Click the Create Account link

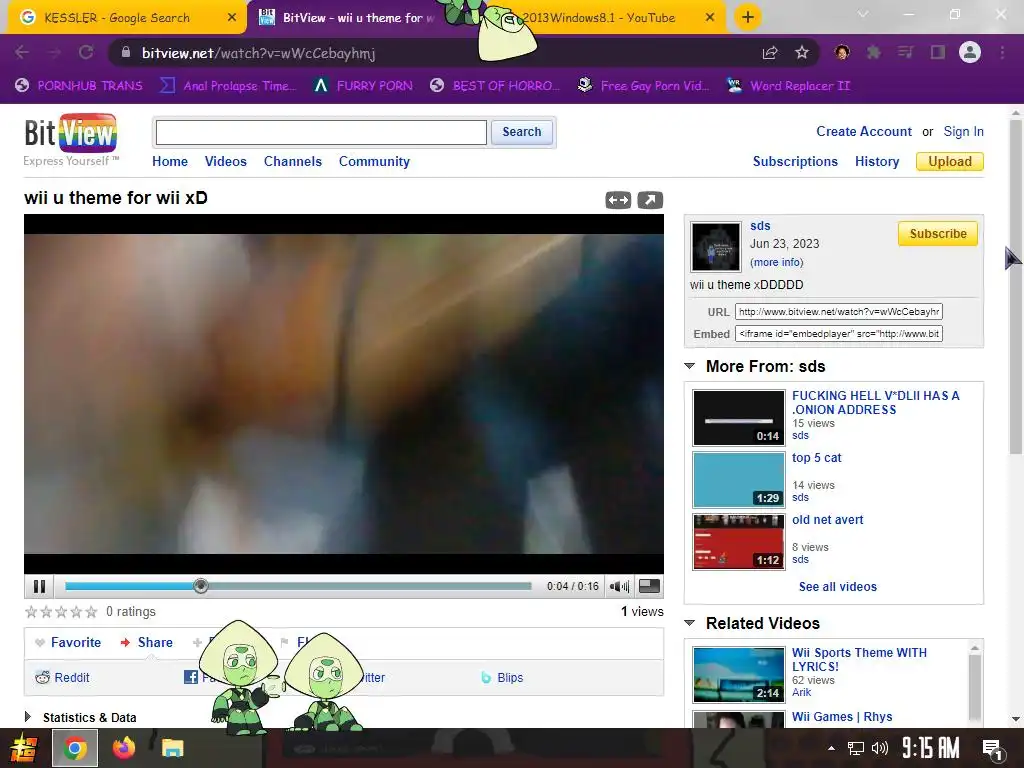(x=863, y=131)
